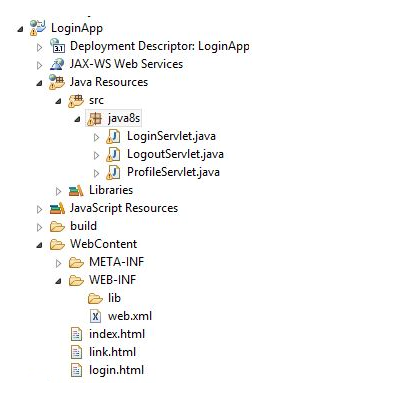Select the 'WEB-INF' folder label

coord(113,280)
